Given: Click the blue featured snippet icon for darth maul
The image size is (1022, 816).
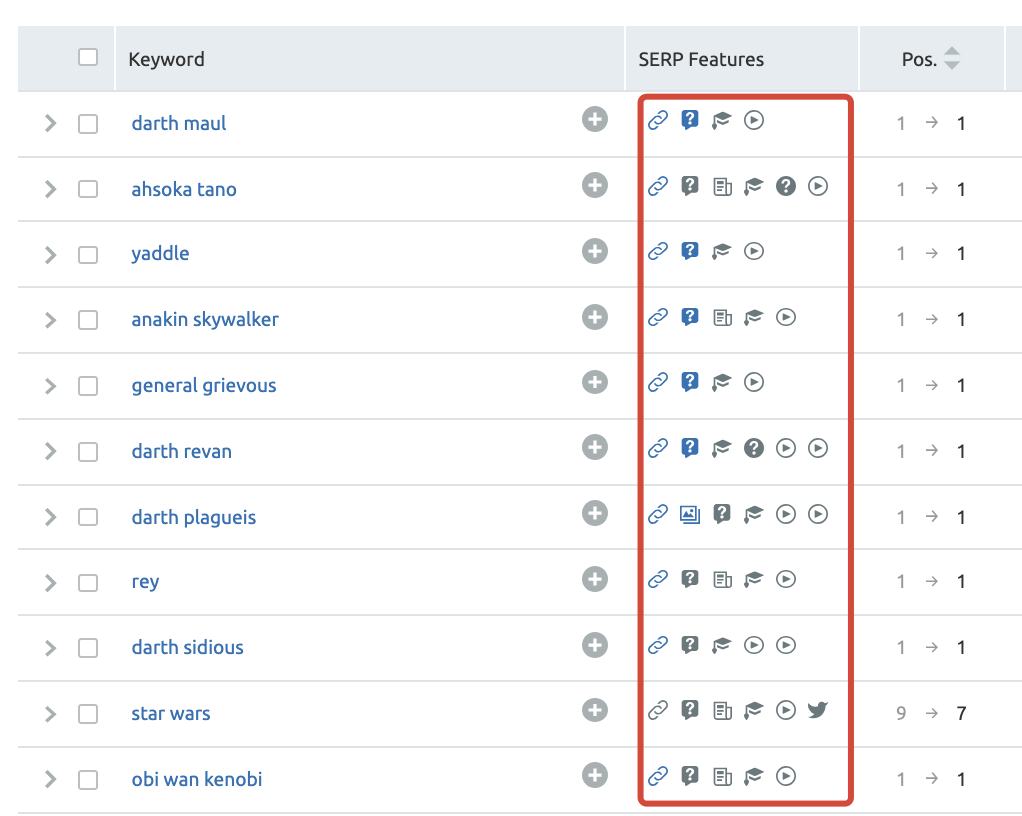Looking at the screenshot, I should pyautogui.click(x=690, y=120).
